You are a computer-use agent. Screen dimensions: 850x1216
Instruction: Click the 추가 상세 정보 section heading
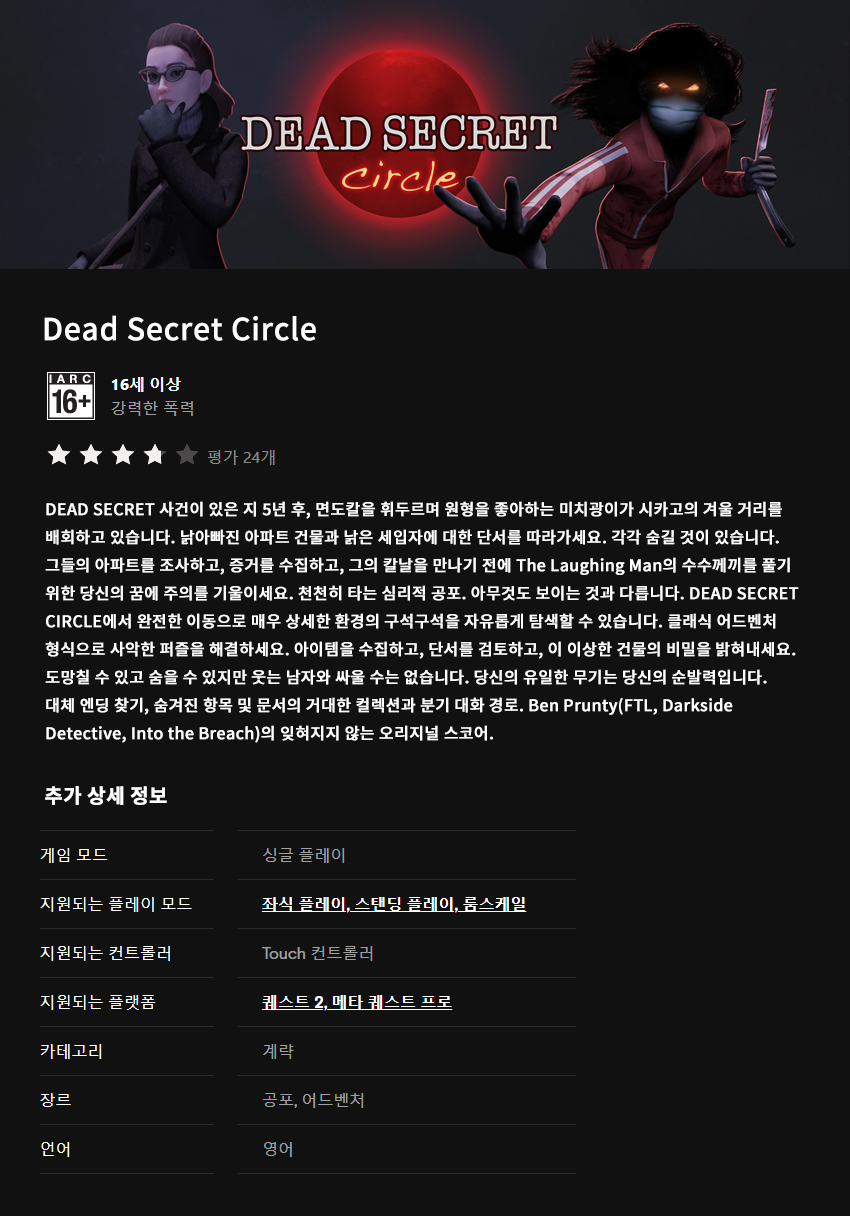[x=106, y=797]
